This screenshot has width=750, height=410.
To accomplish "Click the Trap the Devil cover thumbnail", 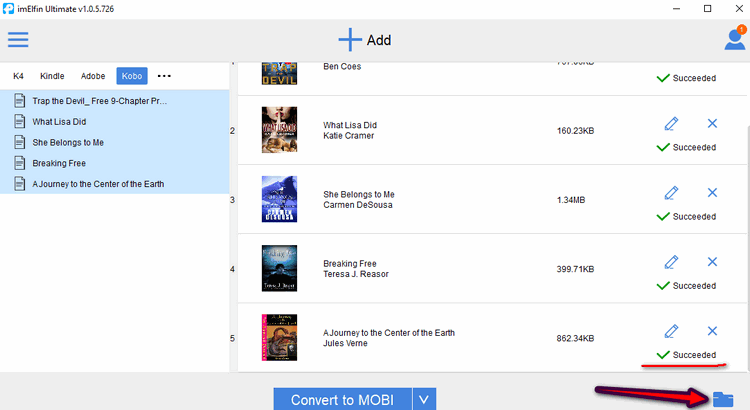I will (279, 74).
